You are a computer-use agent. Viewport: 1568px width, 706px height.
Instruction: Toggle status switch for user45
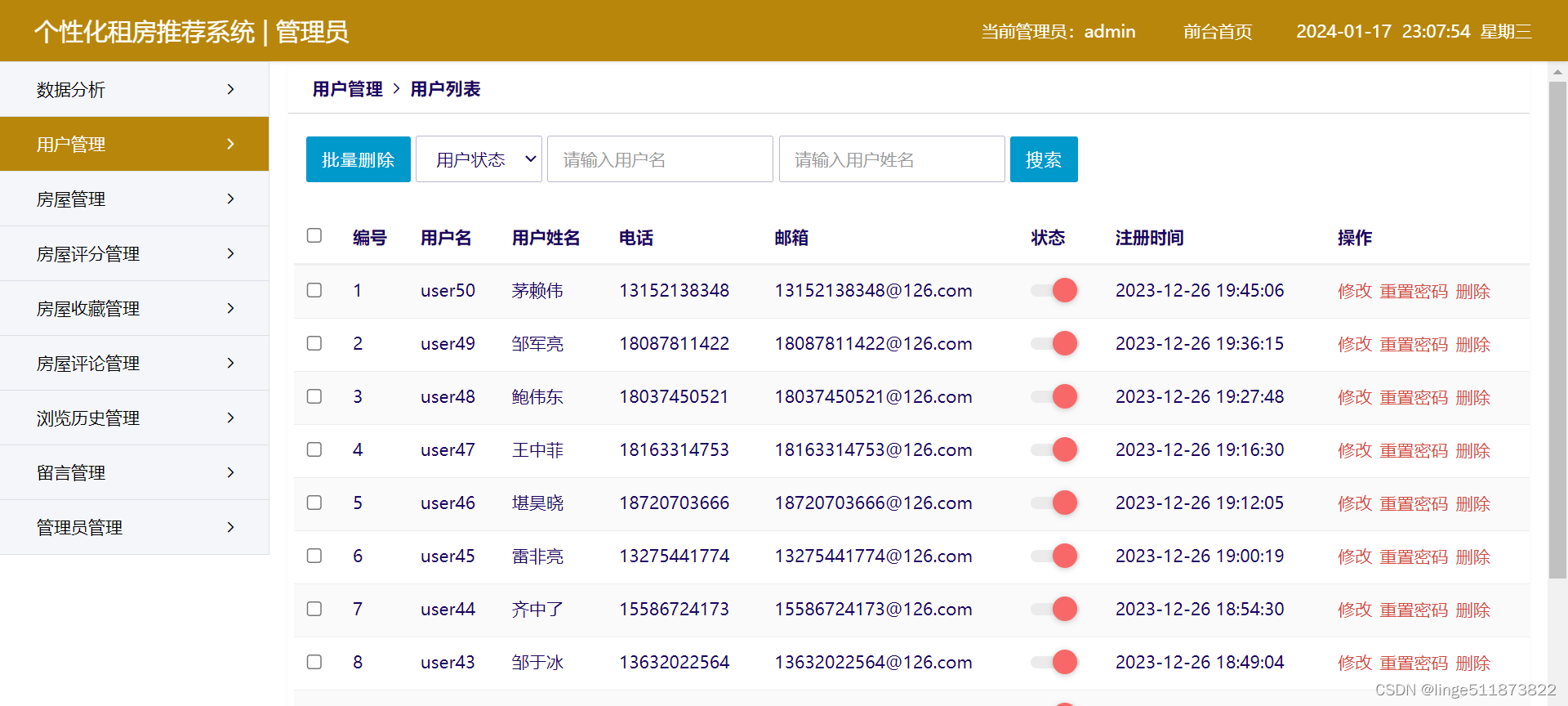tap(1054, 556)
